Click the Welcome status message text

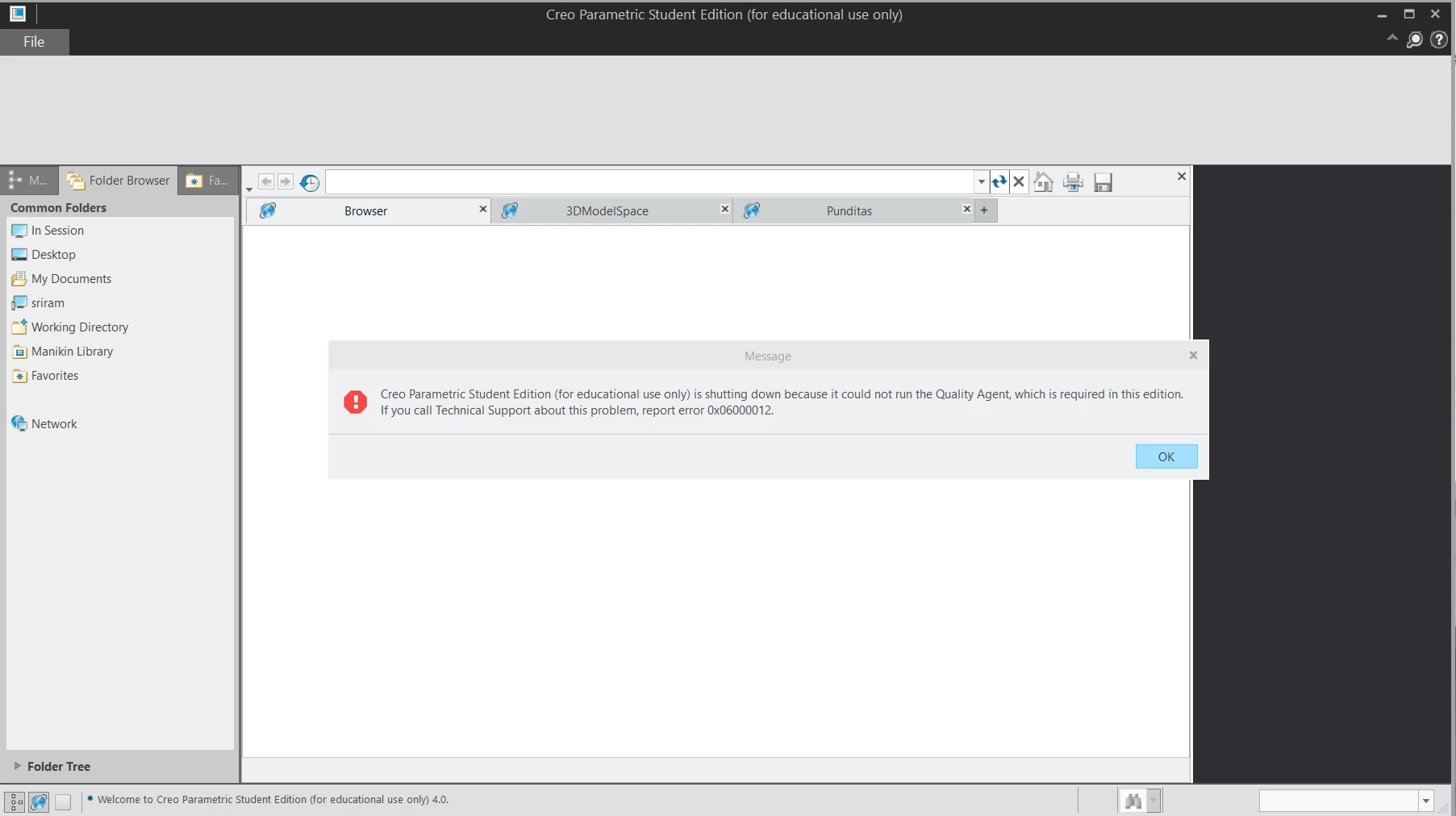(x=273, y=800)
